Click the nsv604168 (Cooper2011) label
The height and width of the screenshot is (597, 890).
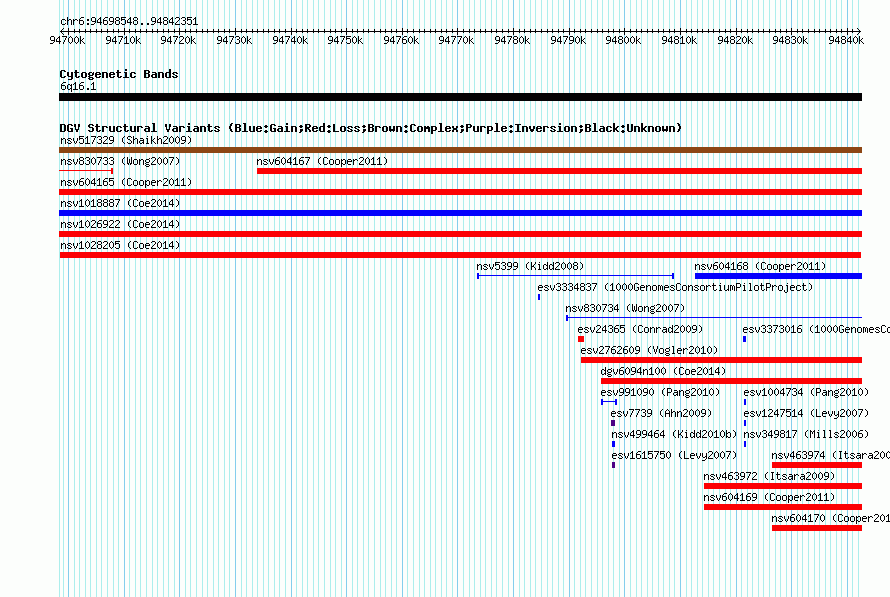point(760,266)
